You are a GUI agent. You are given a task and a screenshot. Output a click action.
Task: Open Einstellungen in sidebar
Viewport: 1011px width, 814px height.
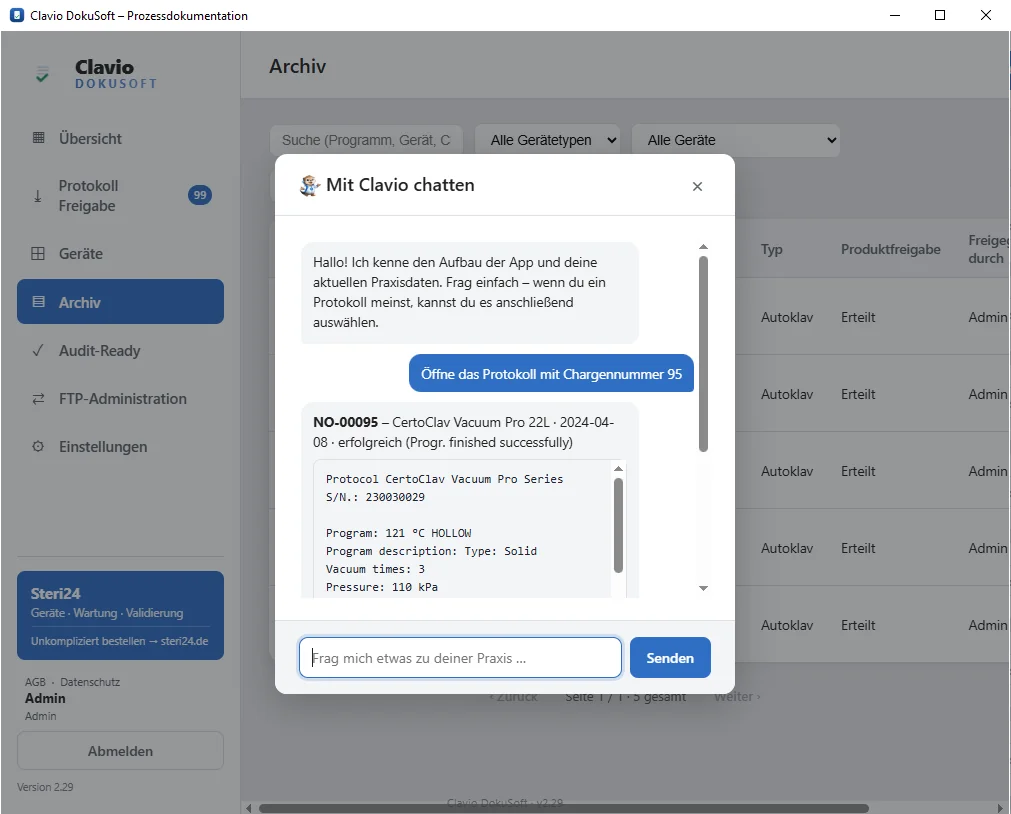(120, 446)
